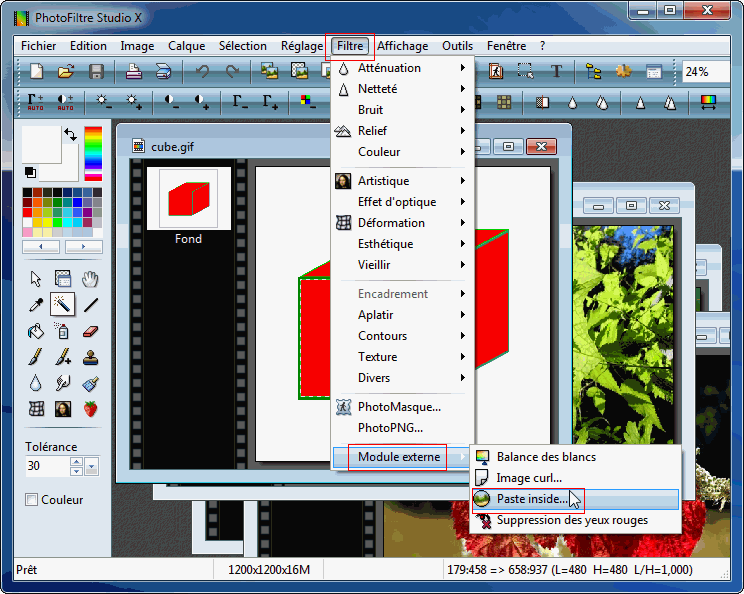This screenshot has width=744, height=594.
Task: Expand the Vieillir submenu
Action: (x=402, y=265)
